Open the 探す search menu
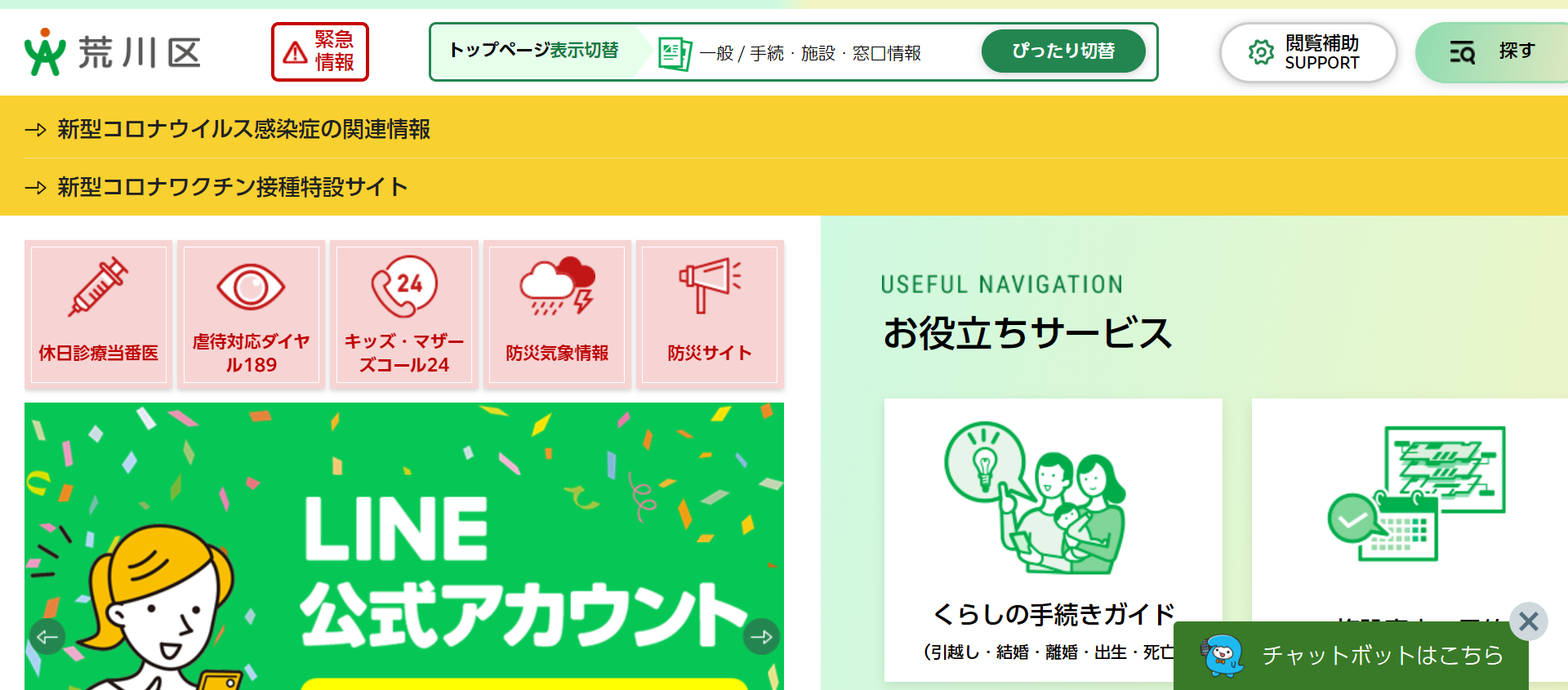The width and height of the screenshot is (1568, 690). (x=1491, y=52)
